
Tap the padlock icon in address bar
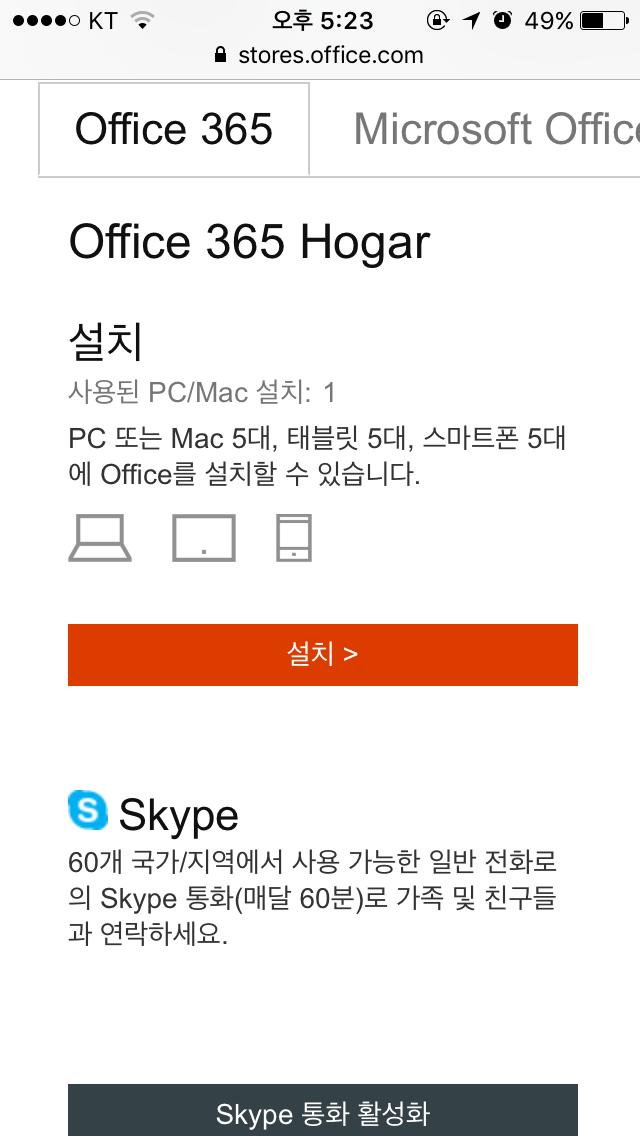coord(221,55)
